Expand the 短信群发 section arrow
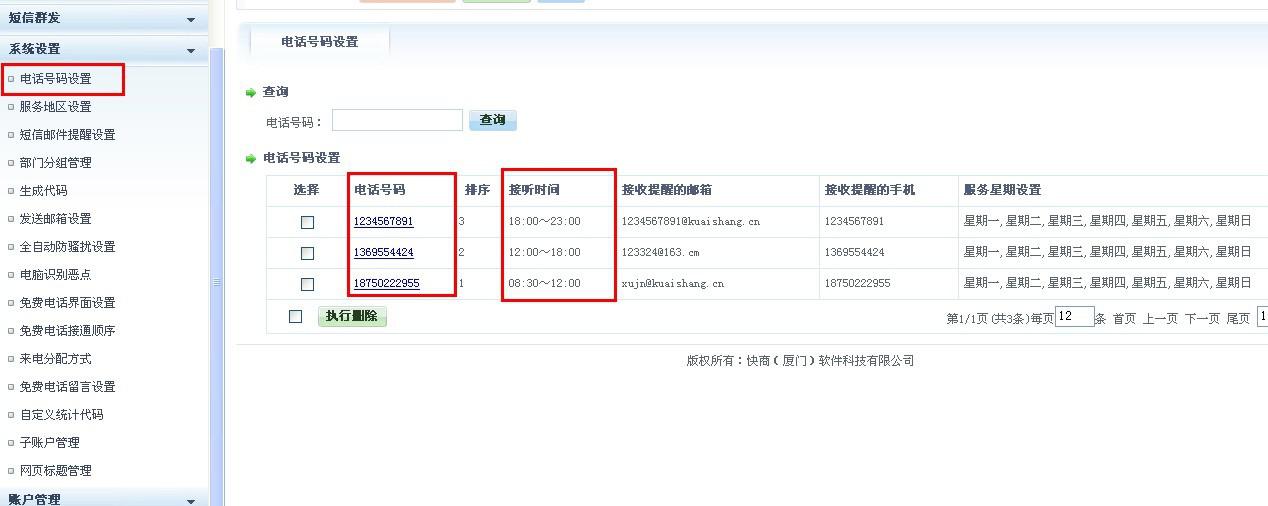This screenshot has height=506, width=1268. [x=191, y=19]
